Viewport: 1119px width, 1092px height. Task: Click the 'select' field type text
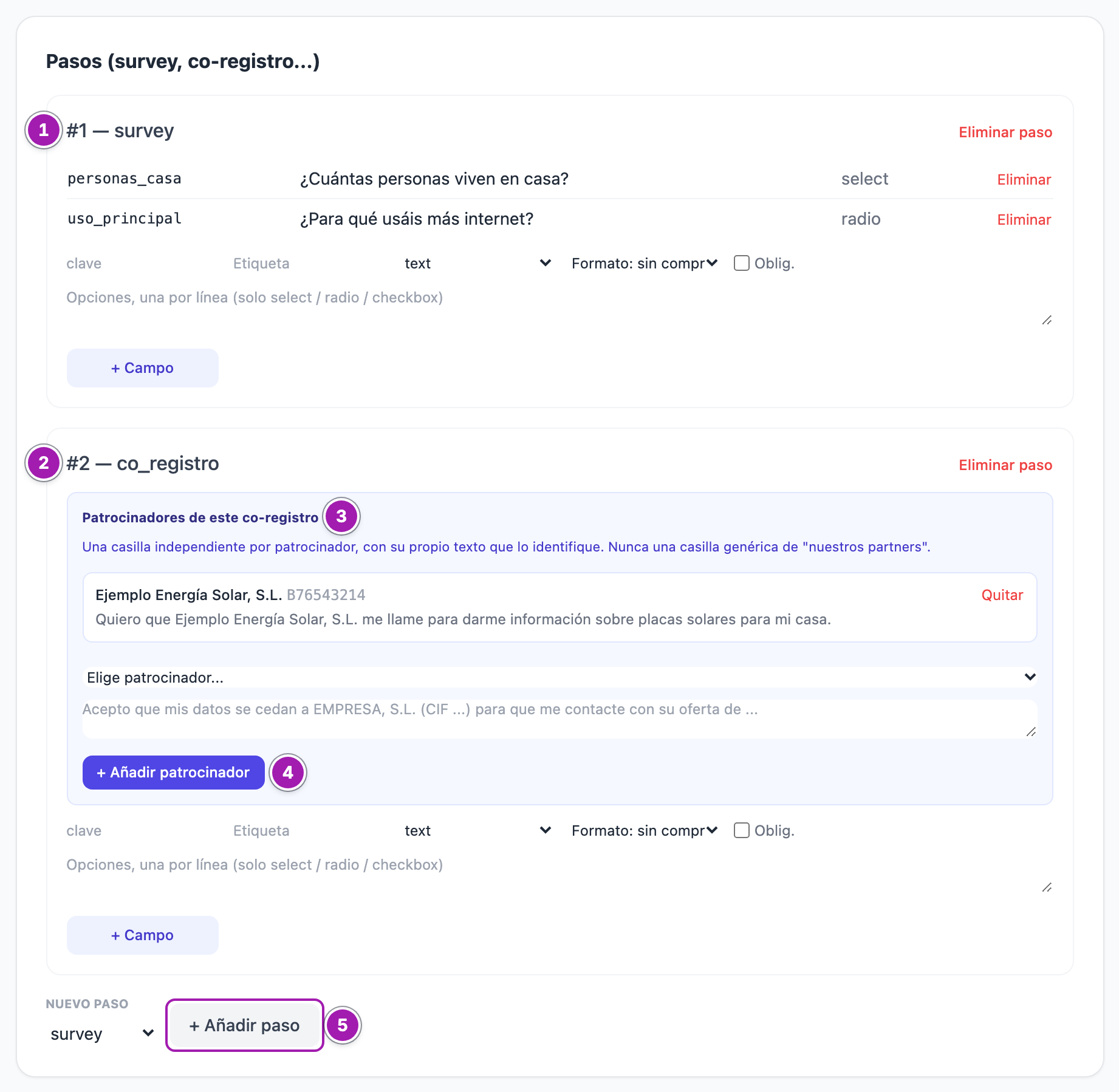click(864, 179)
